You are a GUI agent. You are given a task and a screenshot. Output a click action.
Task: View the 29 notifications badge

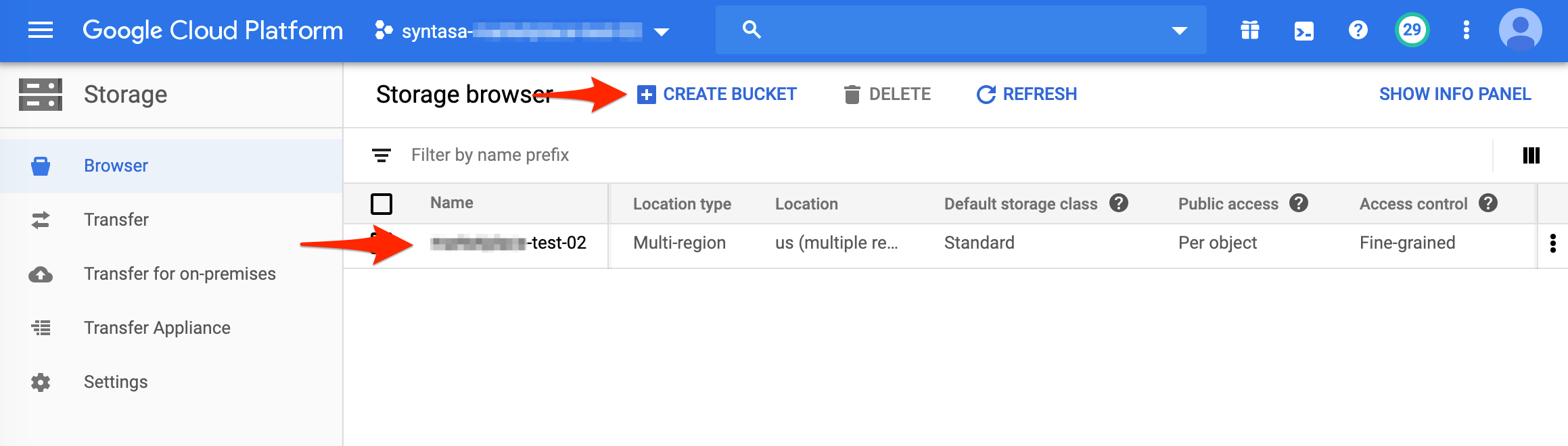click(1412, 30)
